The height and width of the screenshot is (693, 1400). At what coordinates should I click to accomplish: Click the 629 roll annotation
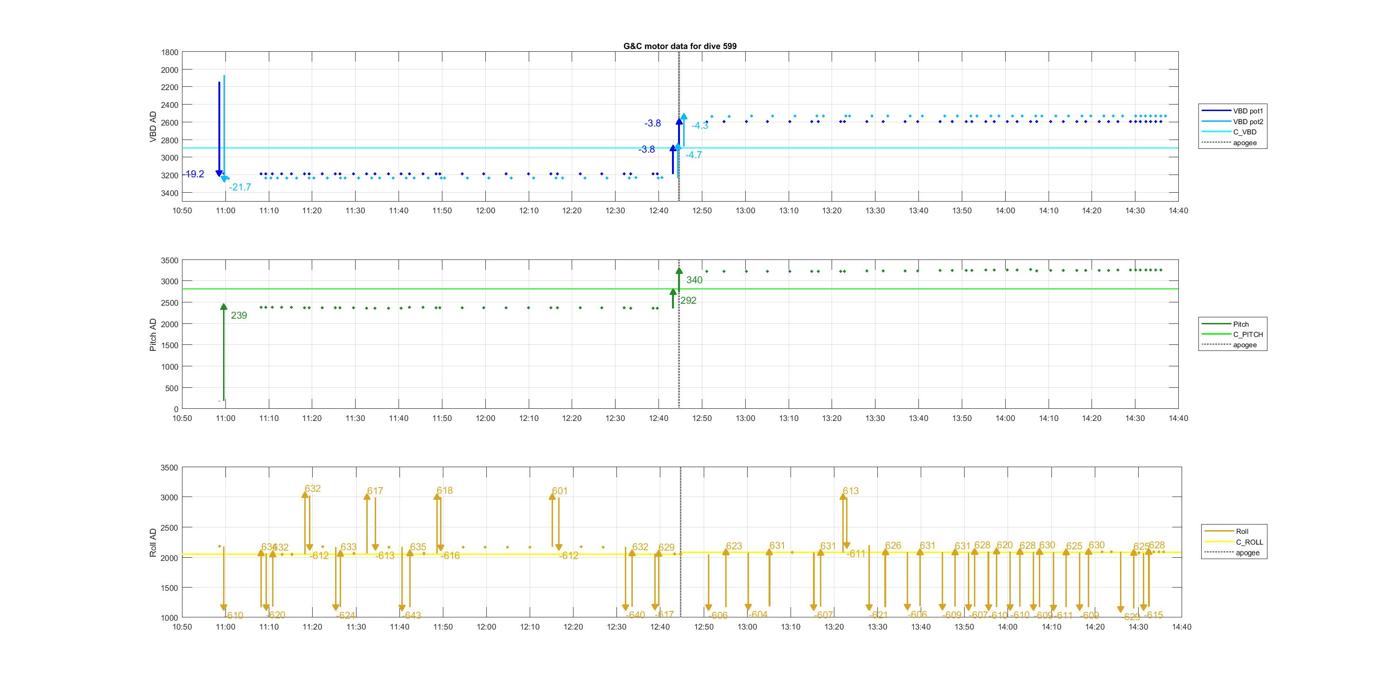666,547
